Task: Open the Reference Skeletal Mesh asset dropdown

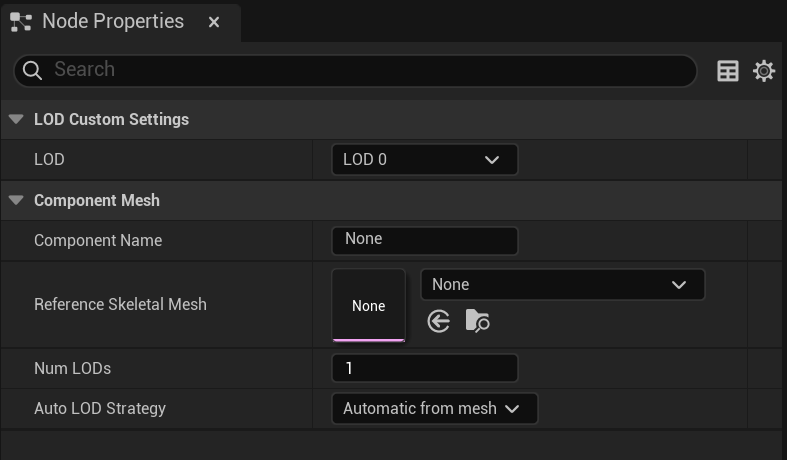Action: pyautogui.click(x=563, y=285)
